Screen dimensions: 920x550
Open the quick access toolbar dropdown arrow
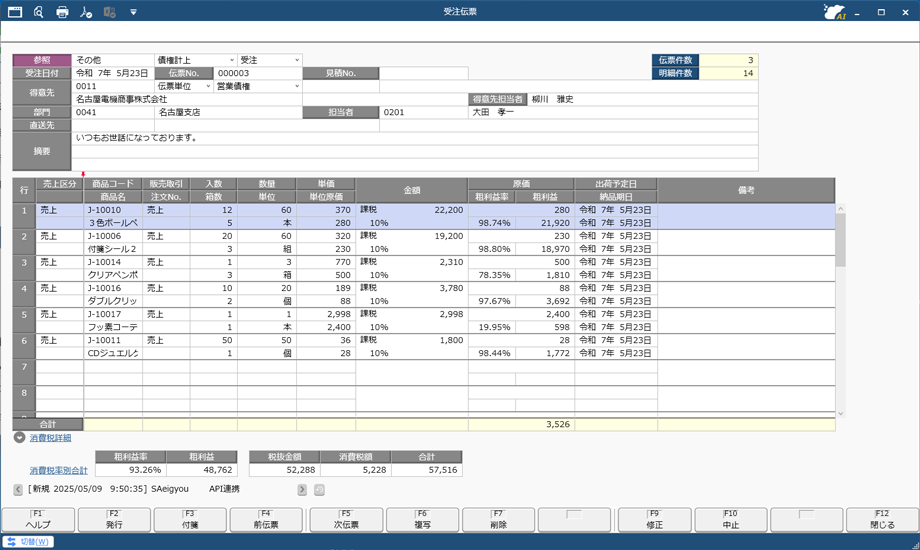click(133, 12)
